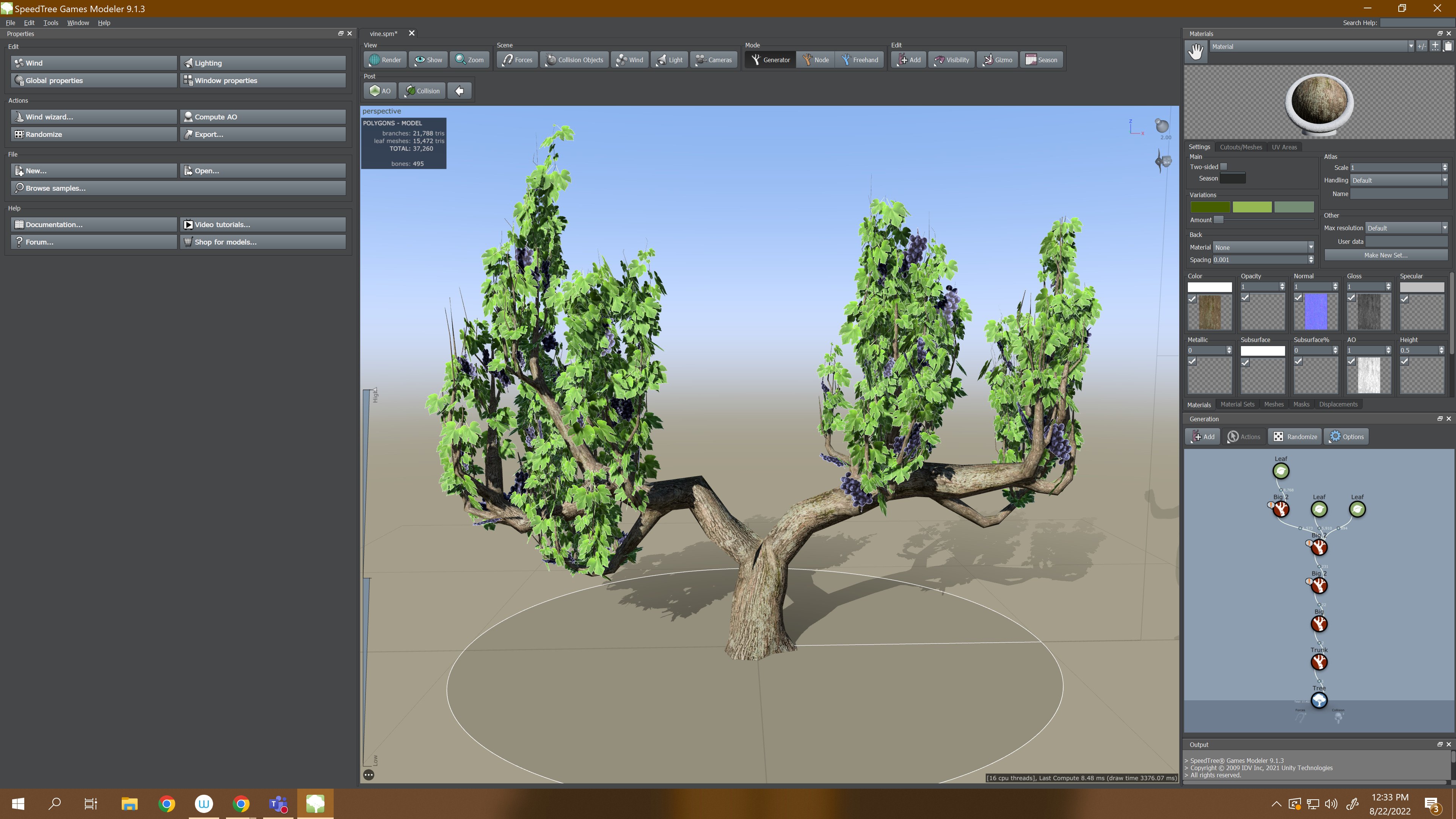Adjust the Gloss value stepper
The height and width of the screenshot is (819, 1456).
pyautogui.click(x=1388, y=287)
